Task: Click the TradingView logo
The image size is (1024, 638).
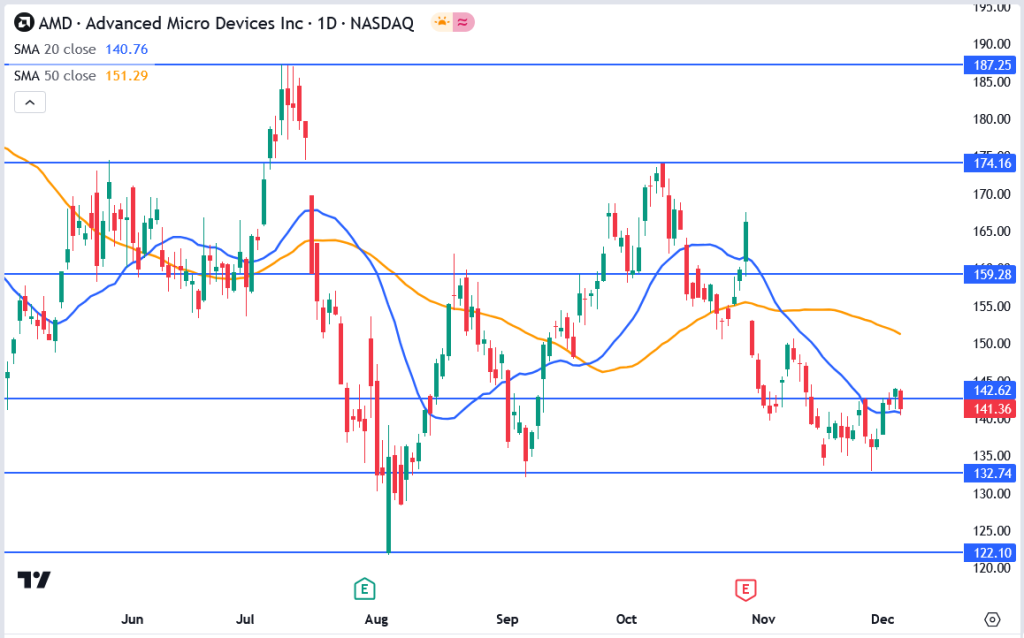Action: (x=34, y=580)
